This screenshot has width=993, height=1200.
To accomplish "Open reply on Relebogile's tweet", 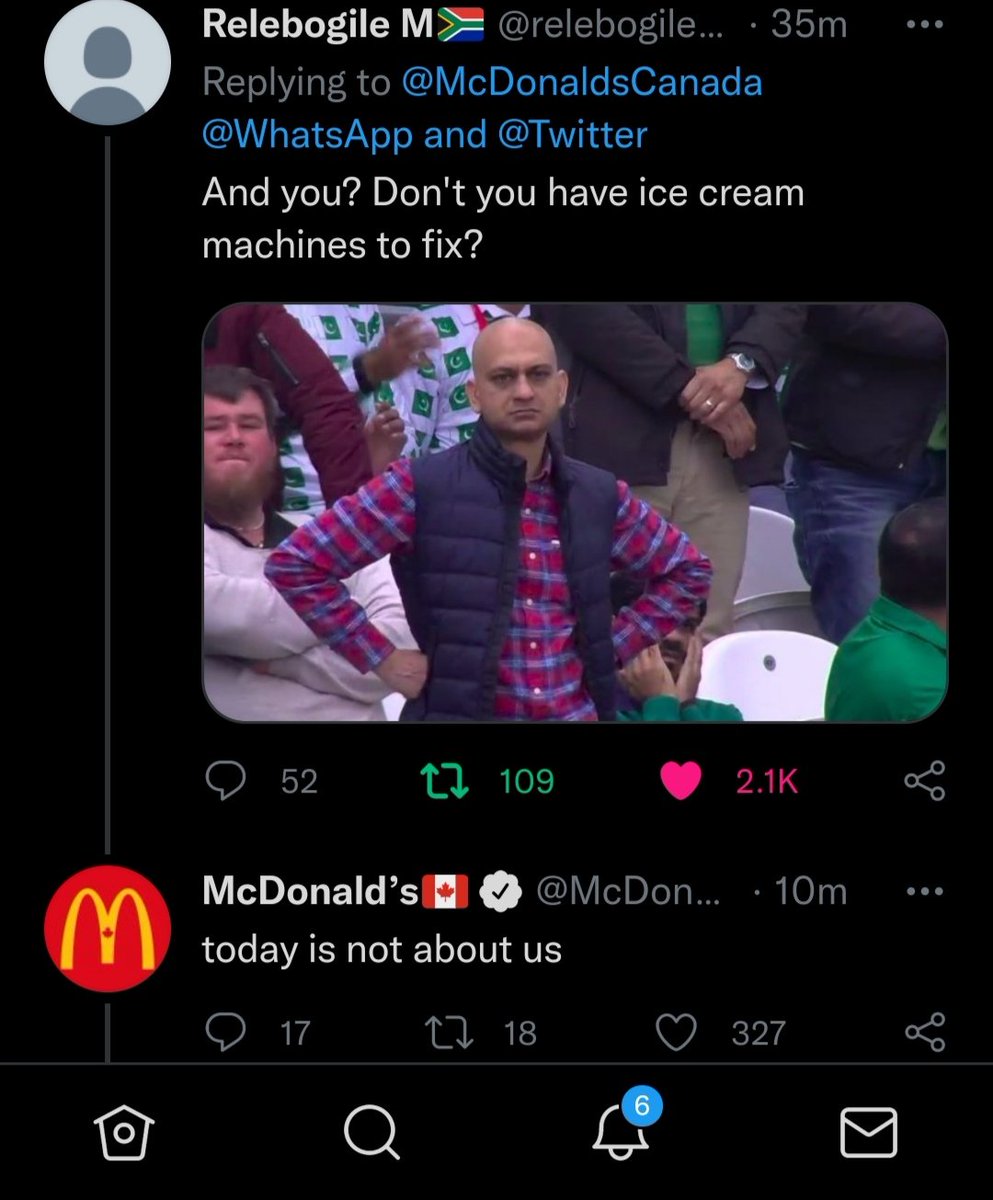I will pyautogui.click(x=227, y=781).
